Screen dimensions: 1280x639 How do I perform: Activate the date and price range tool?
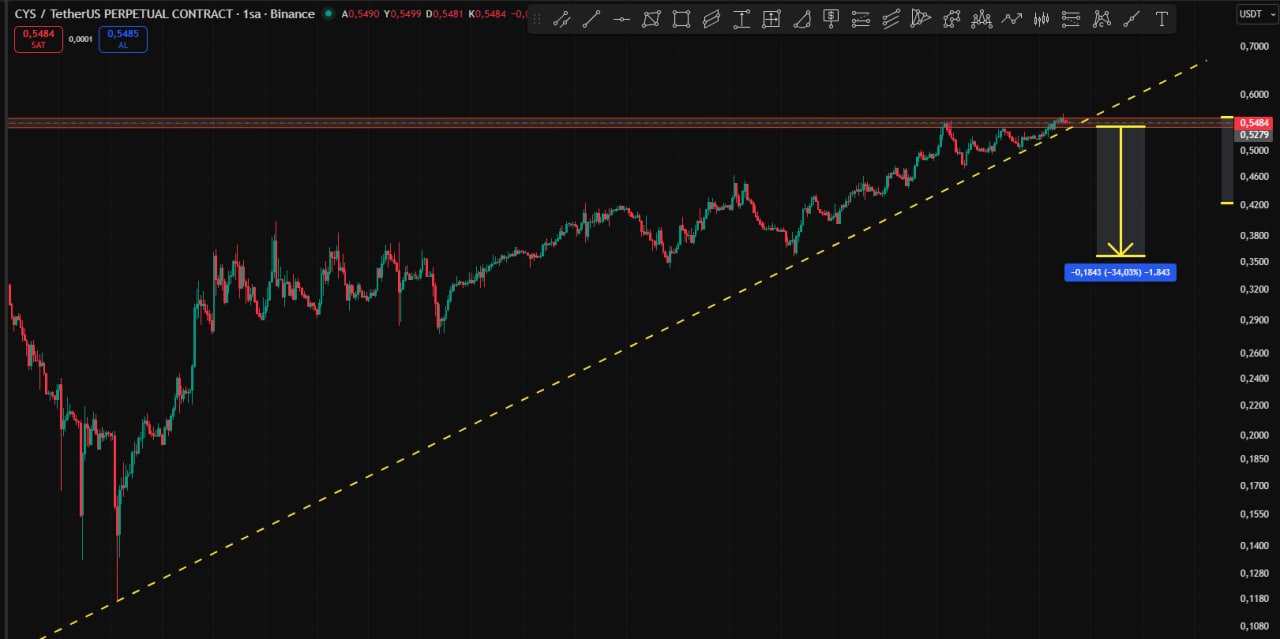pos(771,19)
